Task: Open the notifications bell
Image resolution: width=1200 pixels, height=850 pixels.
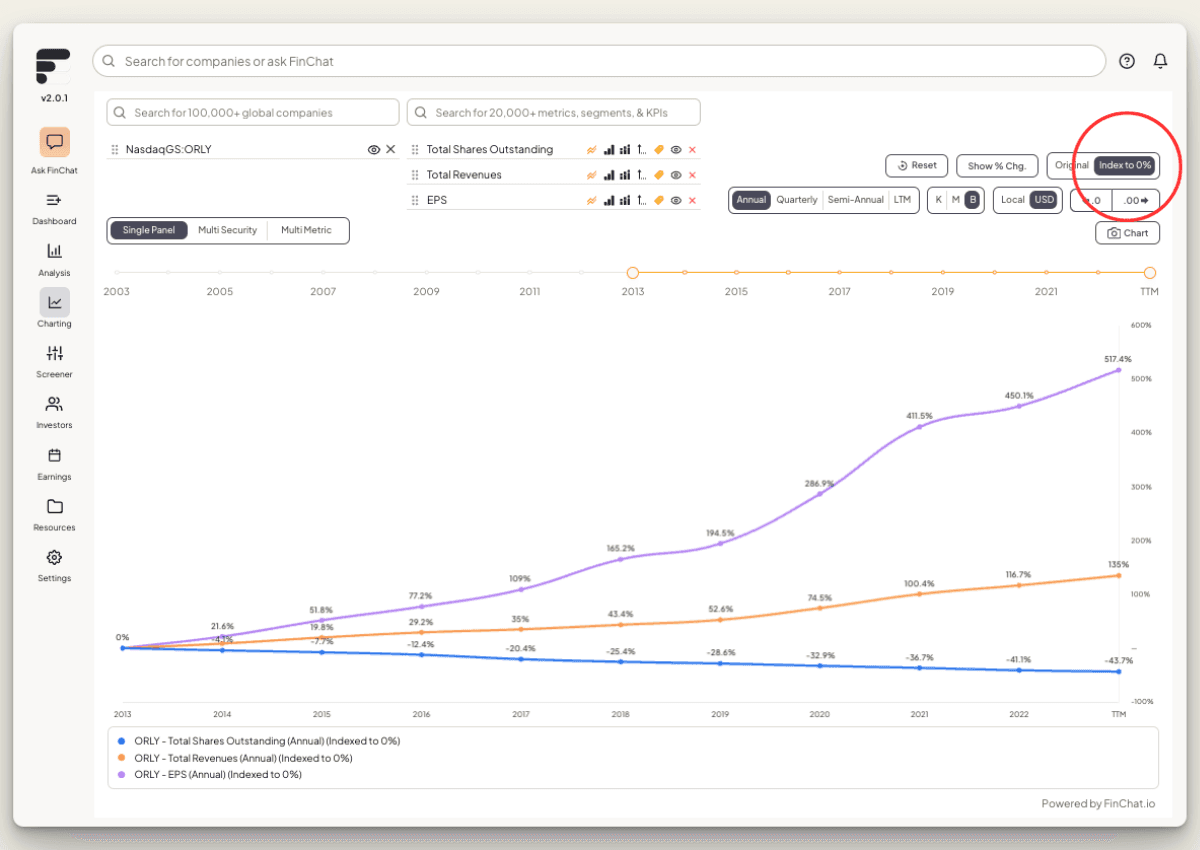Action: tap(1160, 61)
